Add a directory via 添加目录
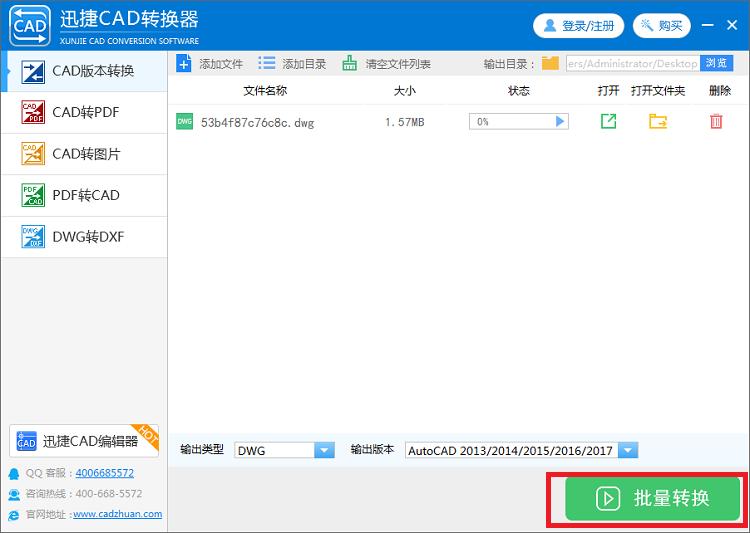The image size is (750, 533). pos(292,64)
